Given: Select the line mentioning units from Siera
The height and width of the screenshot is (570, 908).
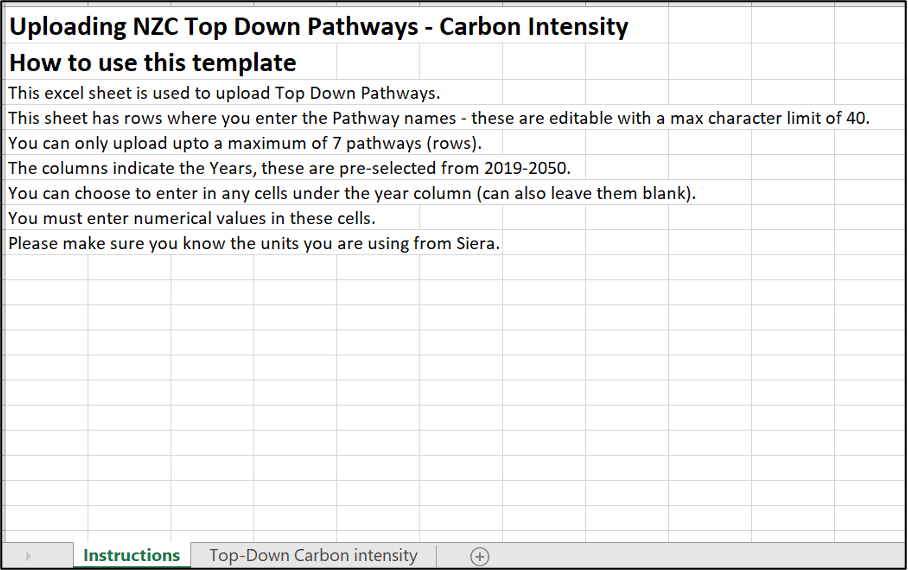Looking at the screenshot, I should 253,243.
